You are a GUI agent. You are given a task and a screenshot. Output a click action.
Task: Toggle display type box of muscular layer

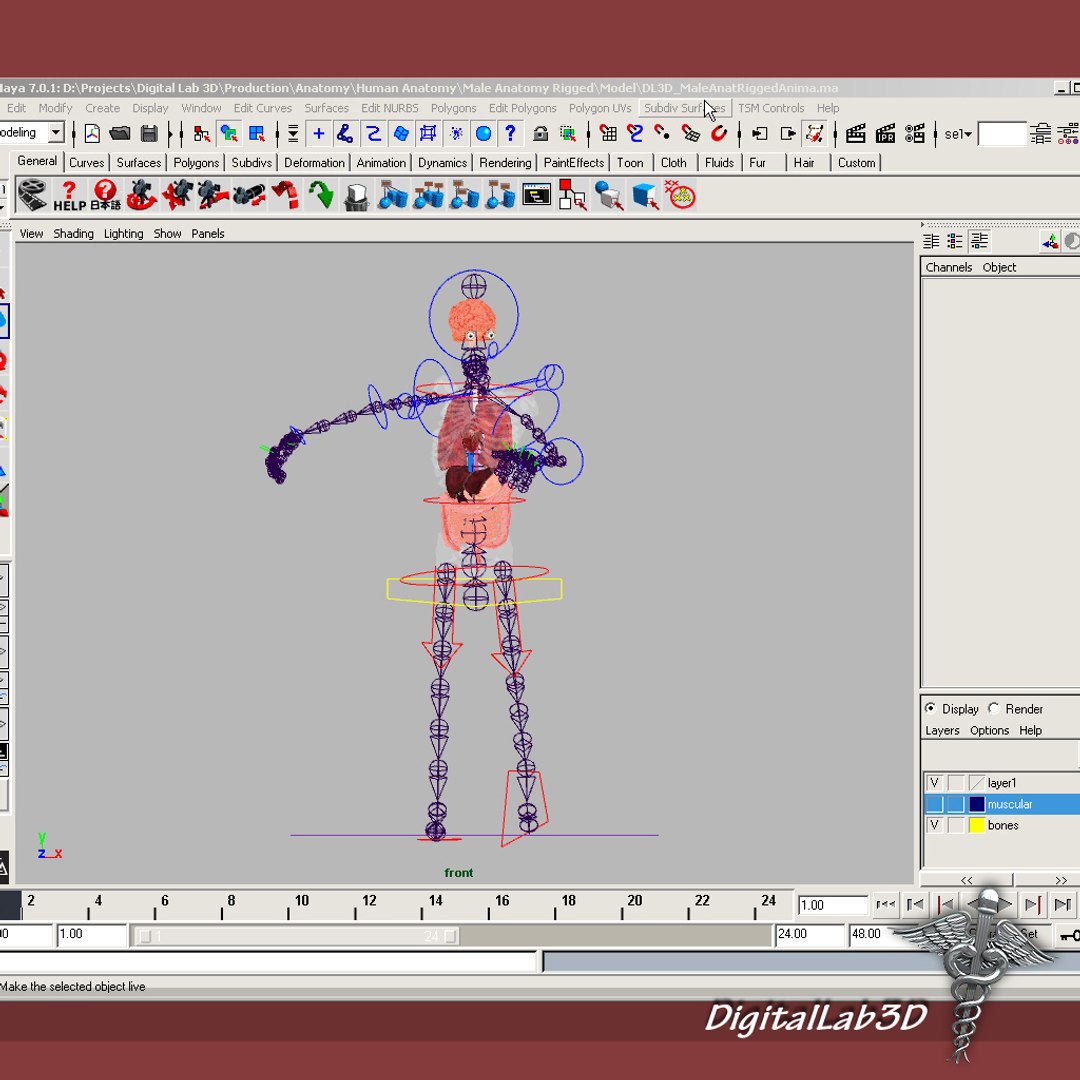coord(955,804)
